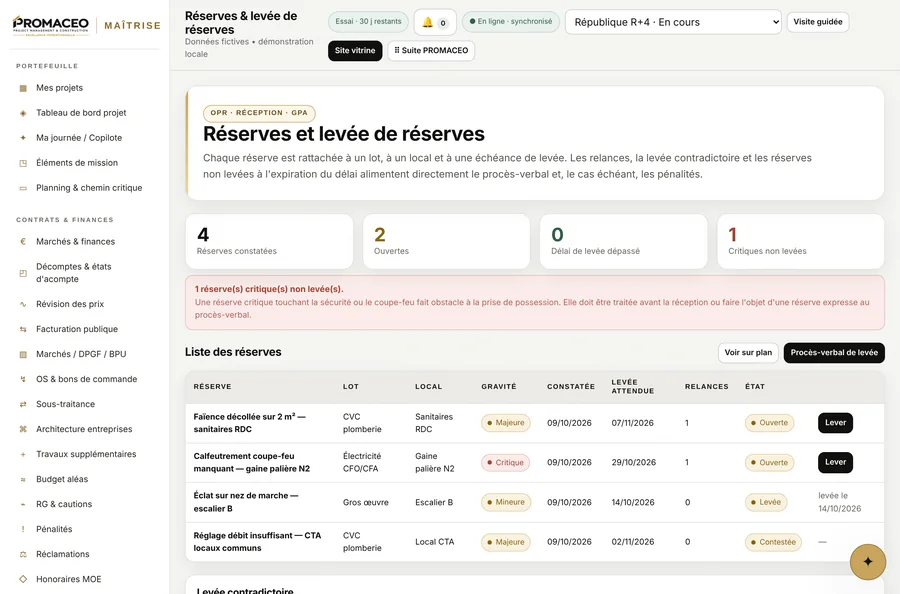Screen dimensions: 900x594
Task: Click the Levée status badge
Action: coord(766,502)
